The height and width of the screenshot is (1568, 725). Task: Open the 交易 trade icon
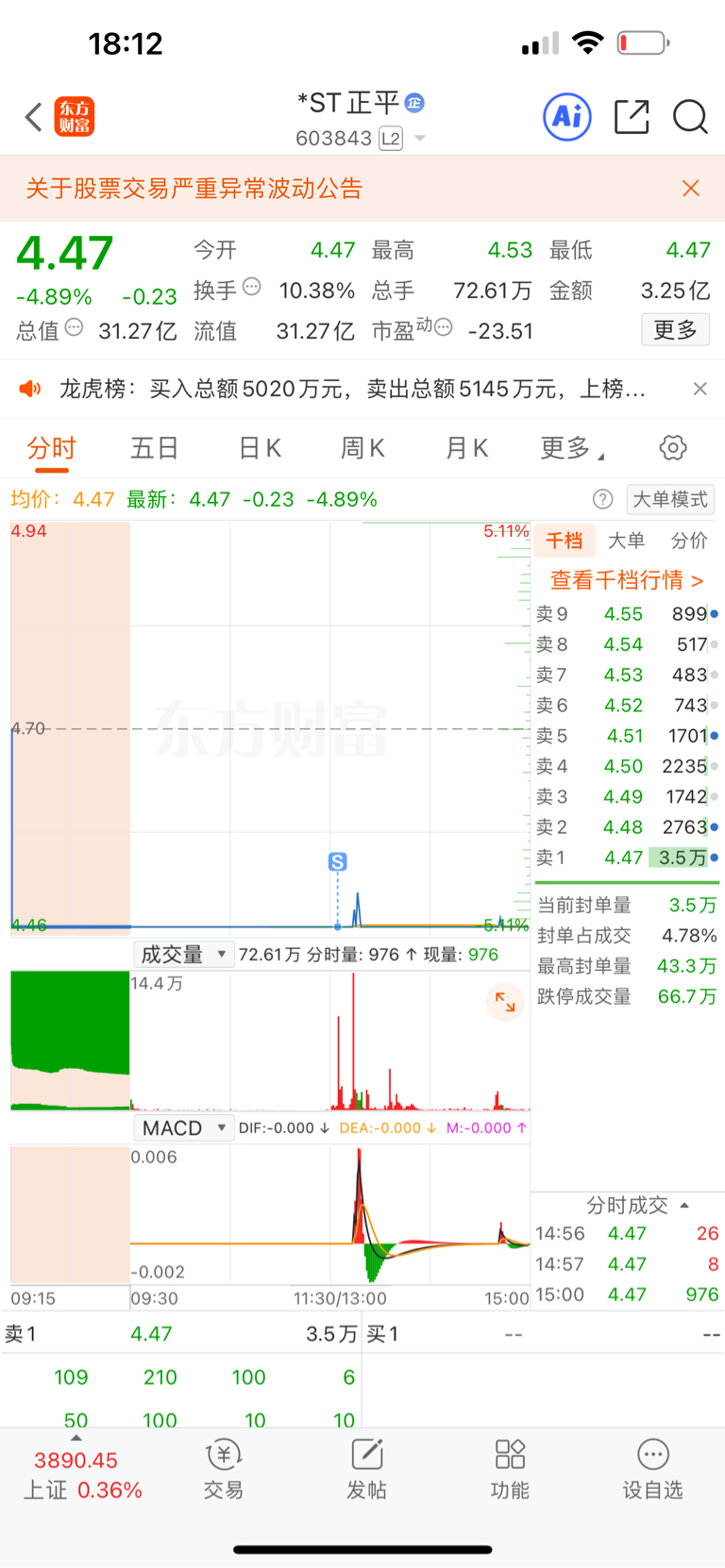click(x=224, y=1470)
